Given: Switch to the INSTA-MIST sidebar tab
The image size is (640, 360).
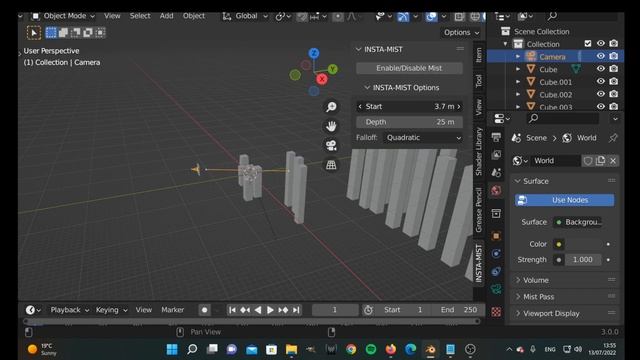Looking at the screenshot, I should click(x=479, y=264).
